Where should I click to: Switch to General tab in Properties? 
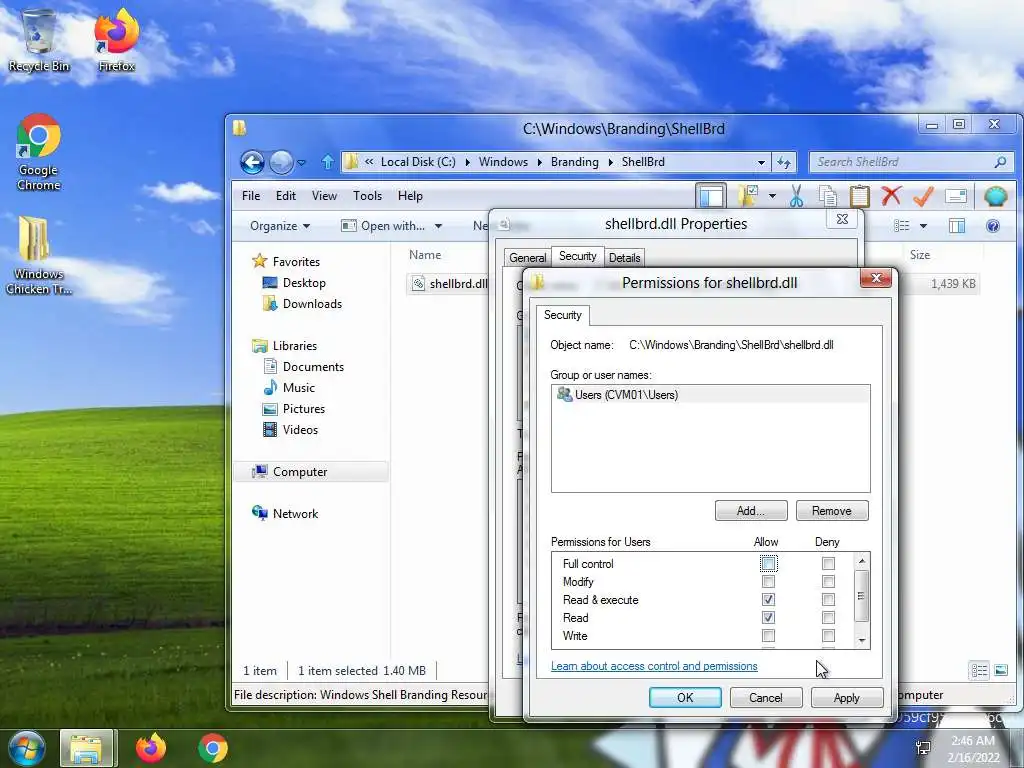[x=528, y=258]
